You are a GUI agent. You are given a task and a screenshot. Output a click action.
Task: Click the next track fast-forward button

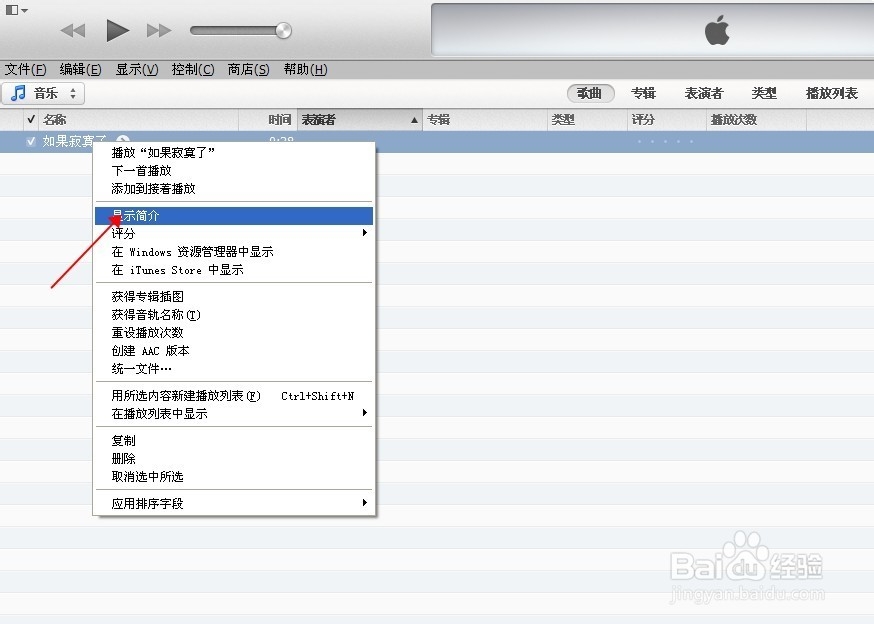159,31
